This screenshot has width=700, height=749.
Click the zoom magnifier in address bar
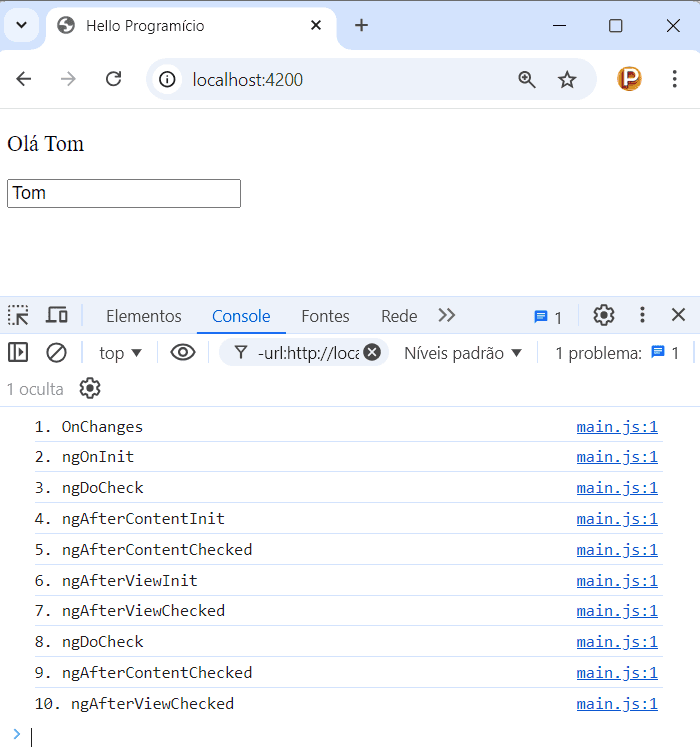pos(527,80)
